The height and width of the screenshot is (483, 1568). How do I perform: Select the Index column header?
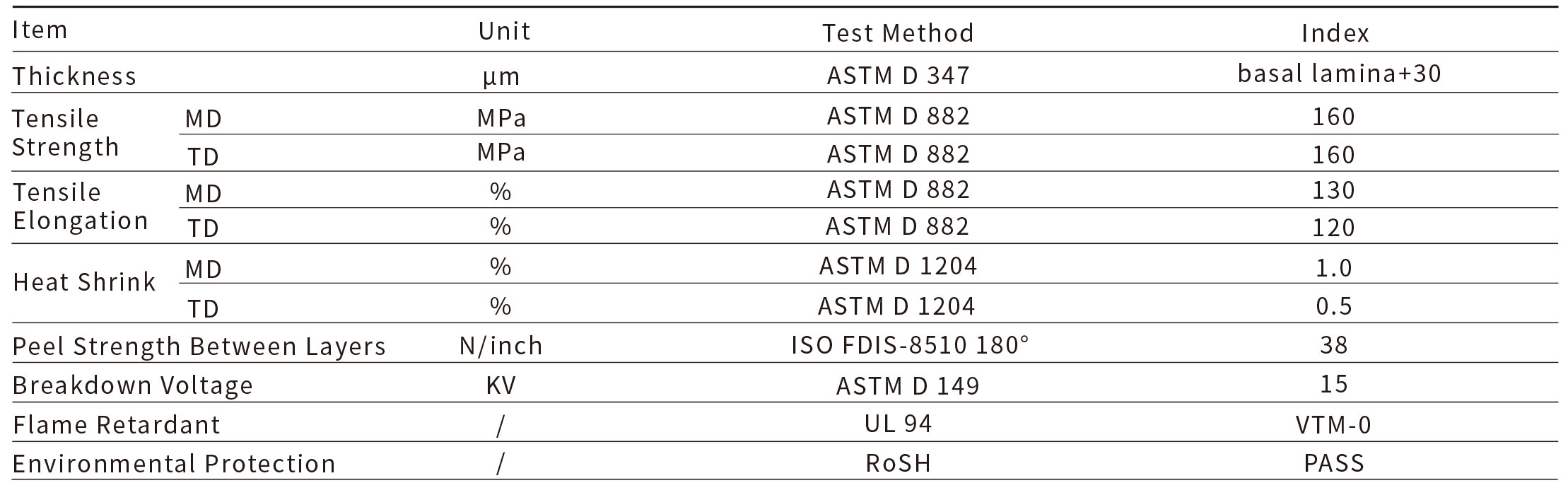point(1335,33)
